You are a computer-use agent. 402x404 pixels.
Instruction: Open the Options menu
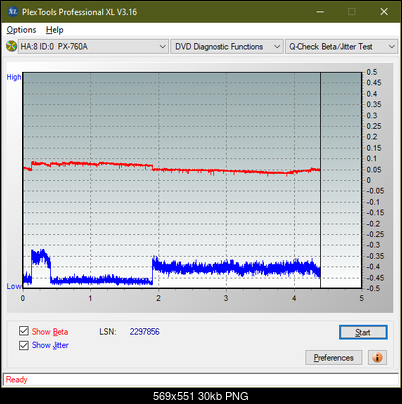point(21,30)
